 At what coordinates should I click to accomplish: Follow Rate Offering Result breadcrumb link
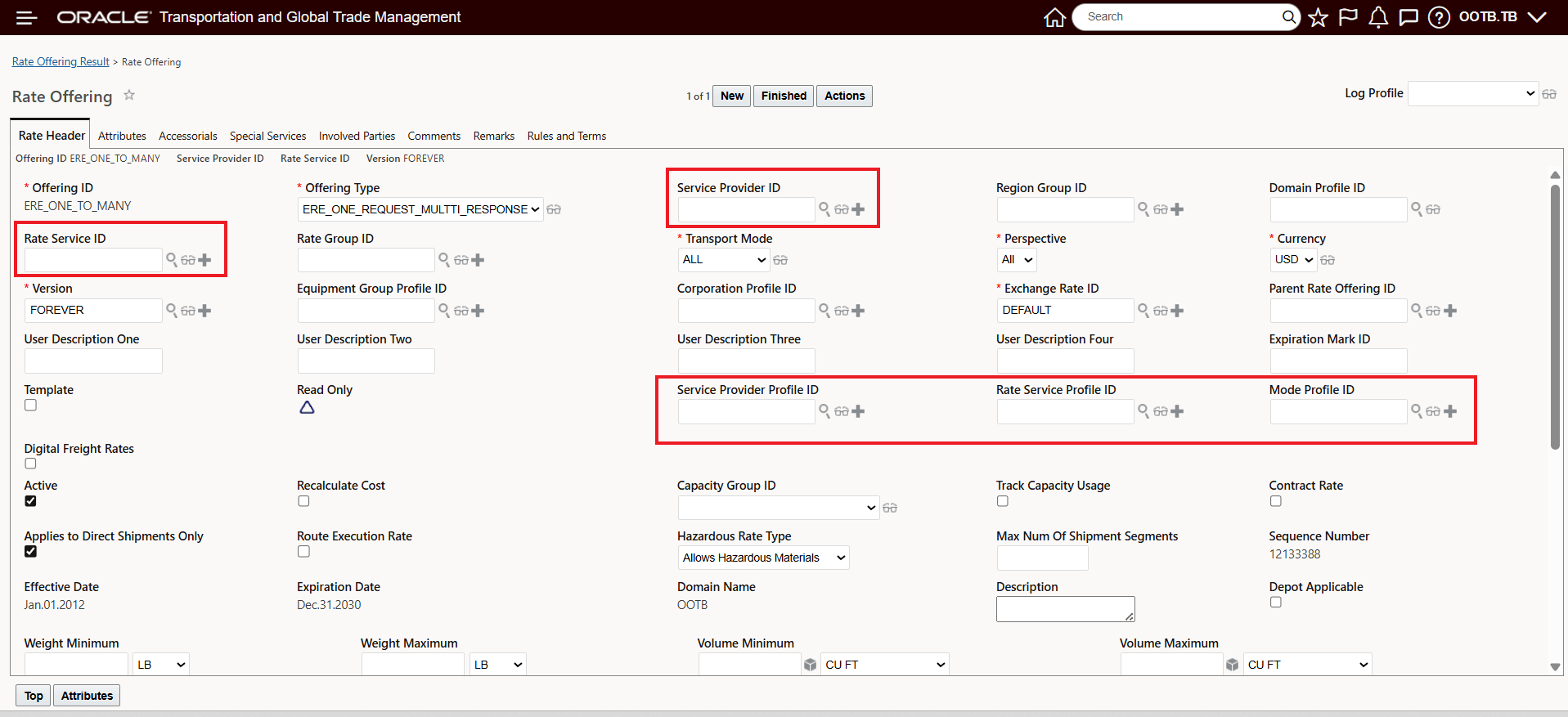coord(61,61)
